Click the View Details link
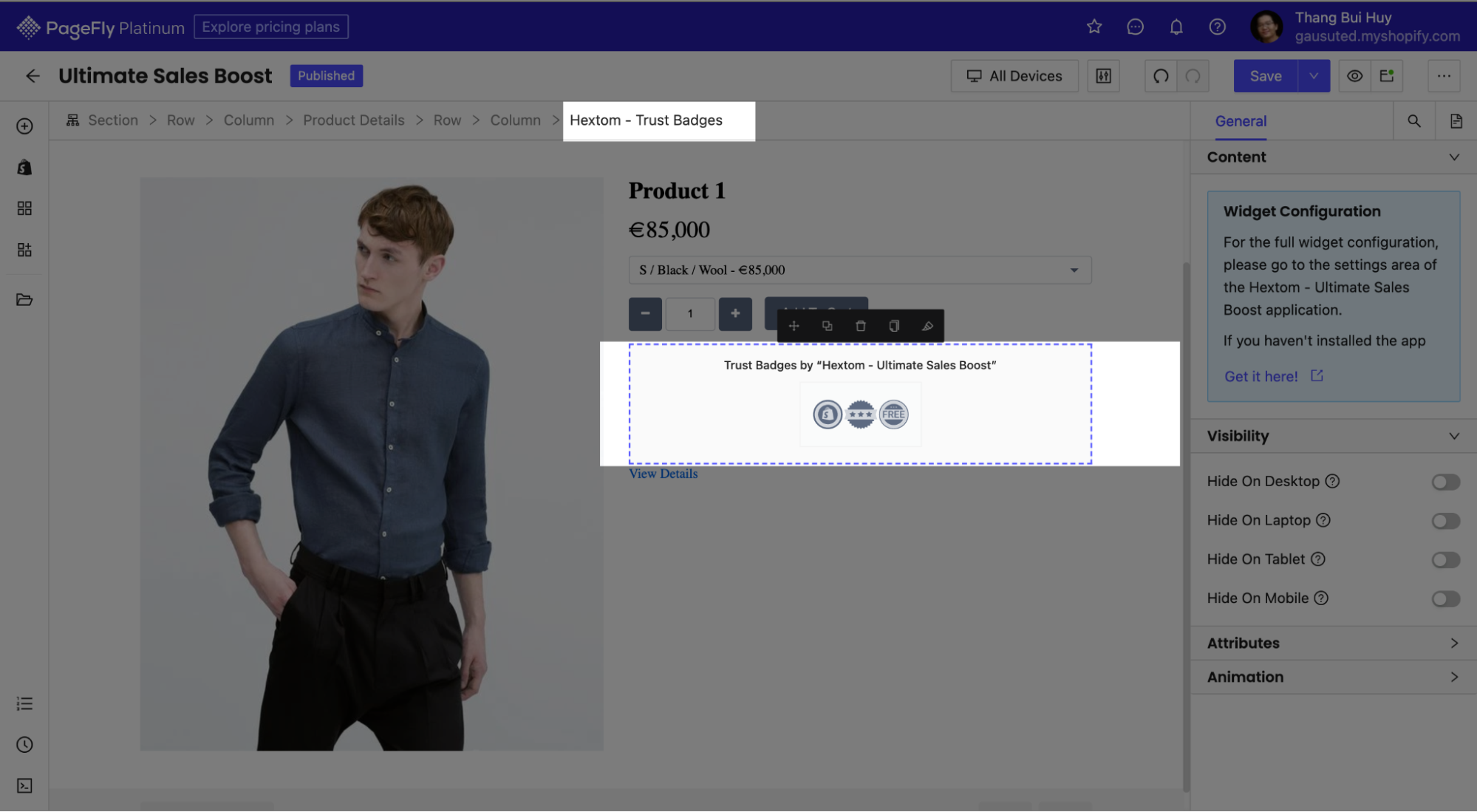Screen dimensions: 1477x812 663,474
